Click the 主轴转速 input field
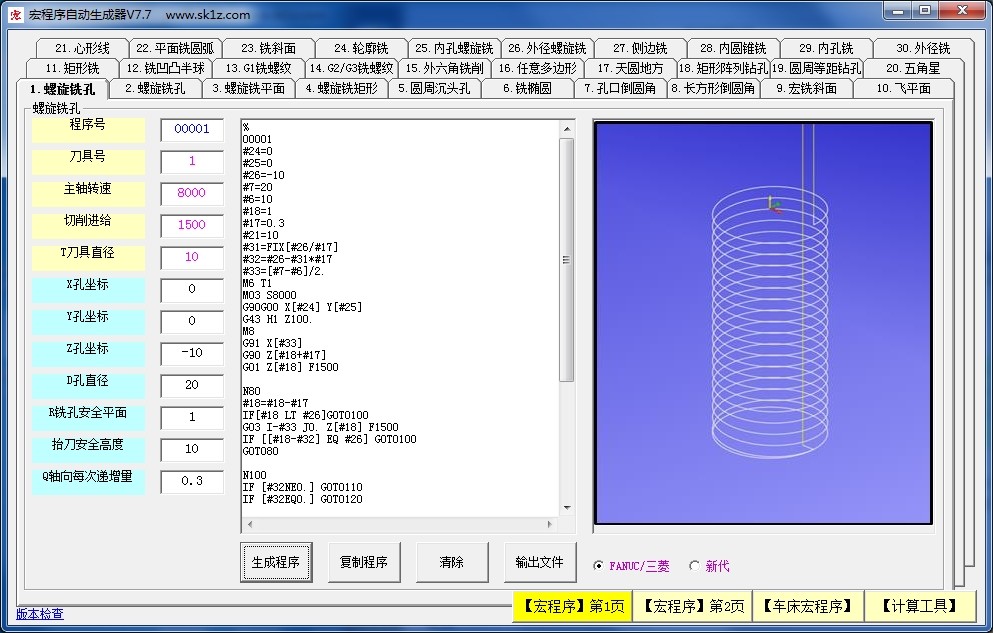Viewport: 993px width, 633px height. [x=192, y=193]
